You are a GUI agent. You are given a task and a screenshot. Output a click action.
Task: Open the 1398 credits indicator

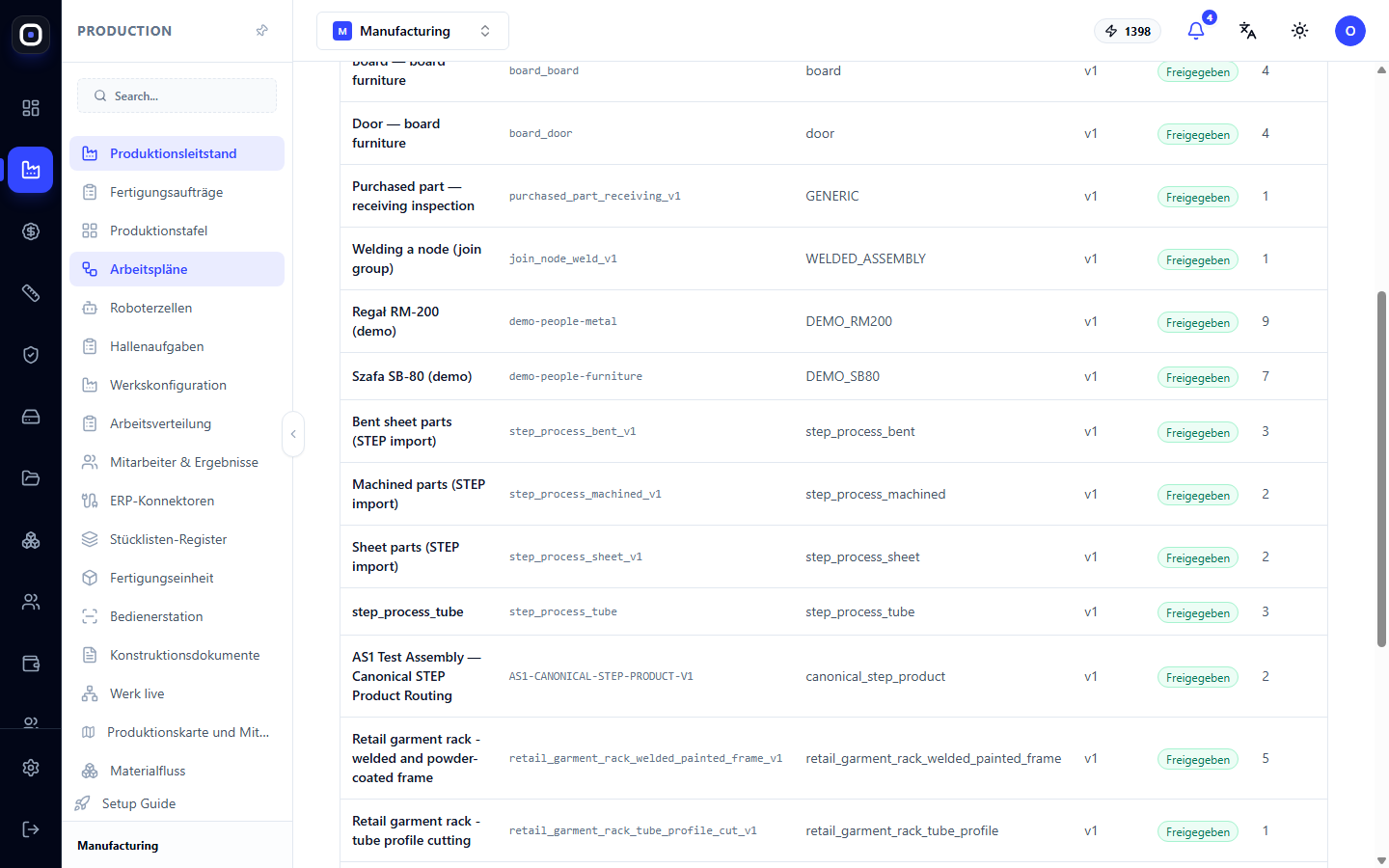click(x=1128, y=31)
